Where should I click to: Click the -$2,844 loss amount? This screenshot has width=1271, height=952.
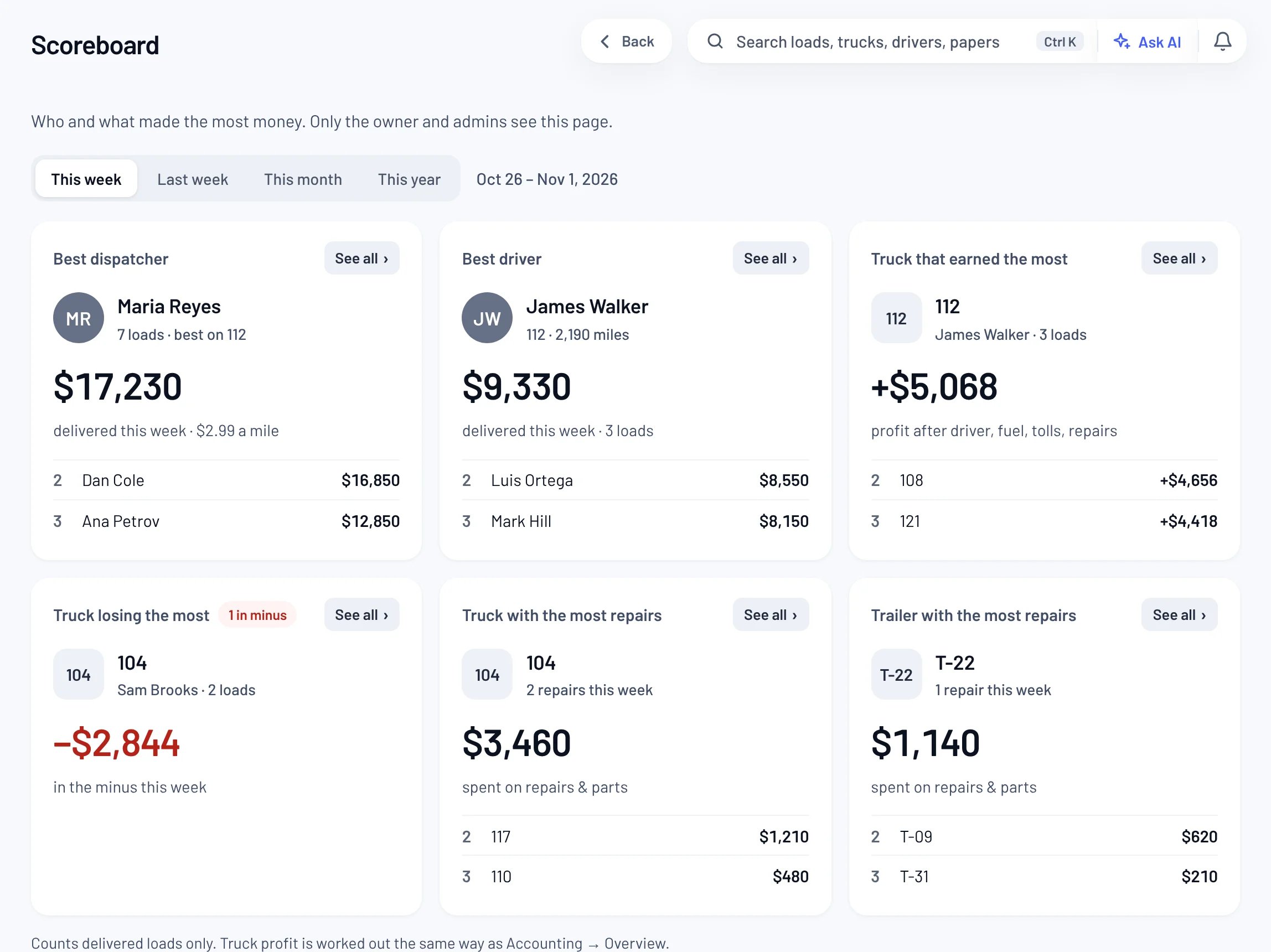coord(117,743)
